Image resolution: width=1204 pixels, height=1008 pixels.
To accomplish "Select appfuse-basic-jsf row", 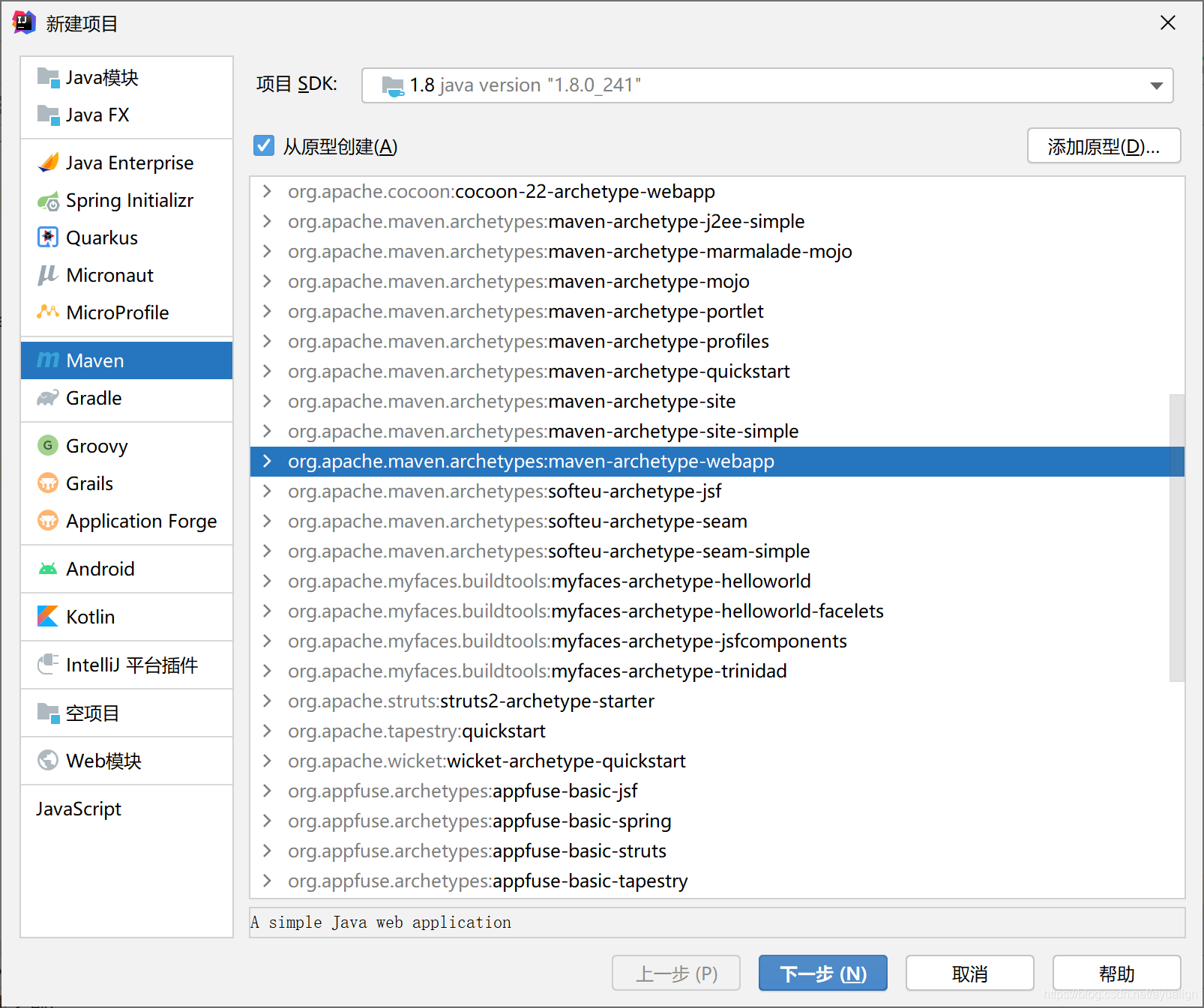I will (717, 791).
